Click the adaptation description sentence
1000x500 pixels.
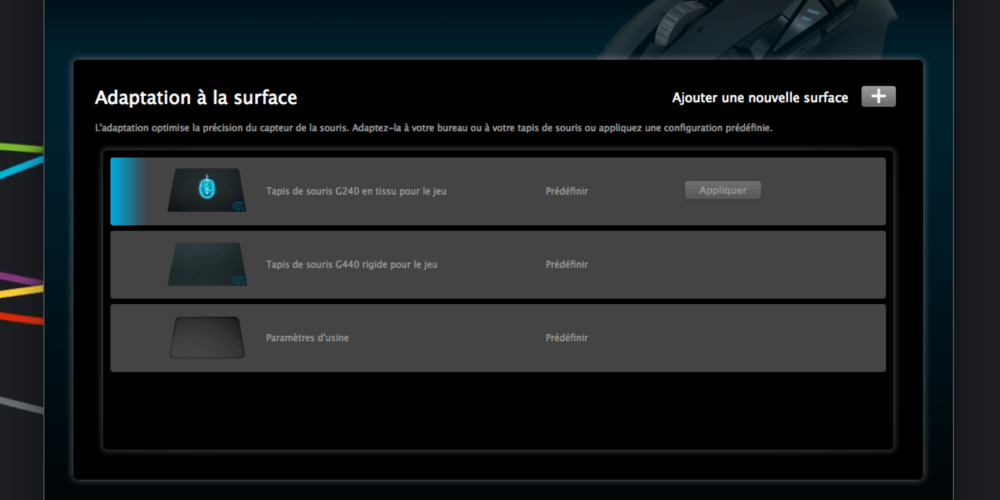pos(433,128)
